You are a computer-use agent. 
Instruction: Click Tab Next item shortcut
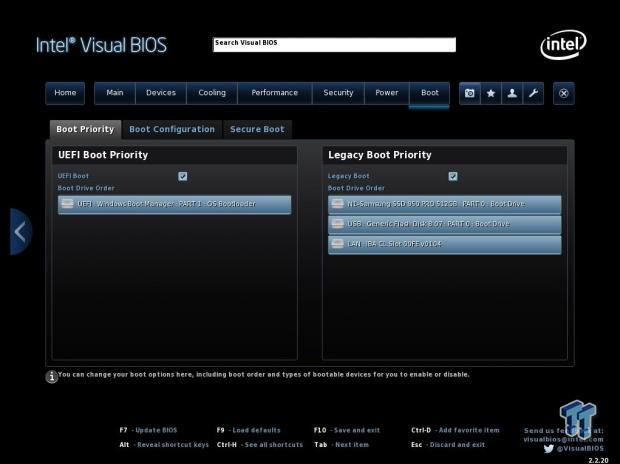point(341,445)
